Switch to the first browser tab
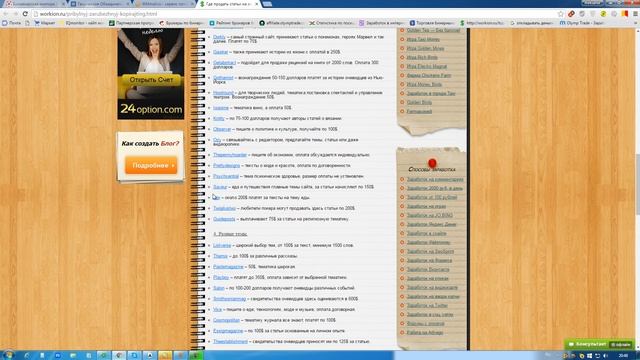Image resolution: width=640 pixels, height=360 pixels. click(35, 4)
